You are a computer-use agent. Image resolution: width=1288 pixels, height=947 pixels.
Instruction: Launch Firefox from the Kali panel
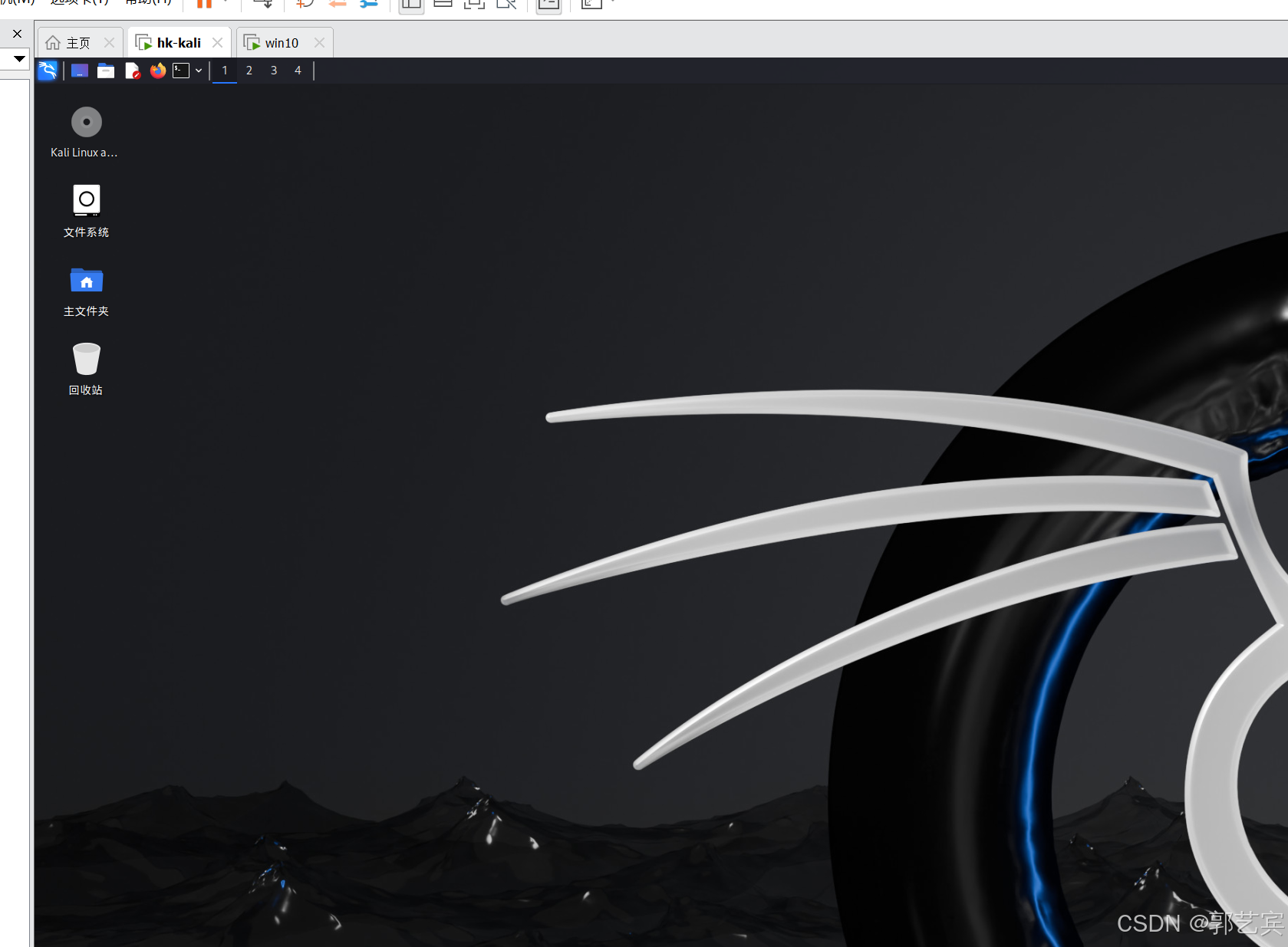158,71
